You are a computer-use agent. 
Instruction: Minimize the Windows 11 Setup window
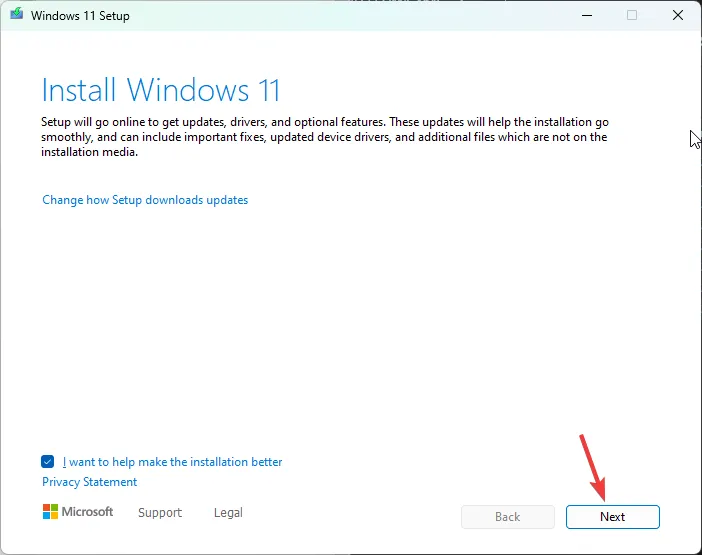point(587,15)
